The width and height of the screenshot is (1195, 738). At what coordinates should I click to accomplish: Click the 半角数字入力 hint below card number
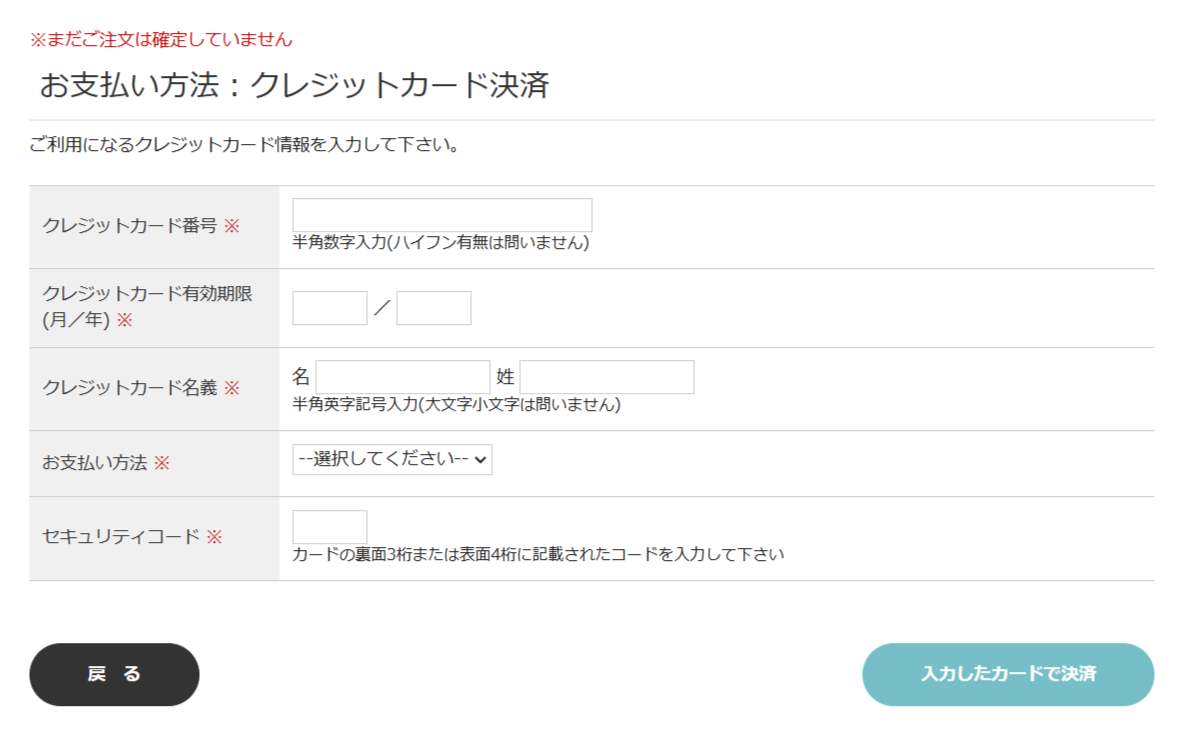click(440, 243)
